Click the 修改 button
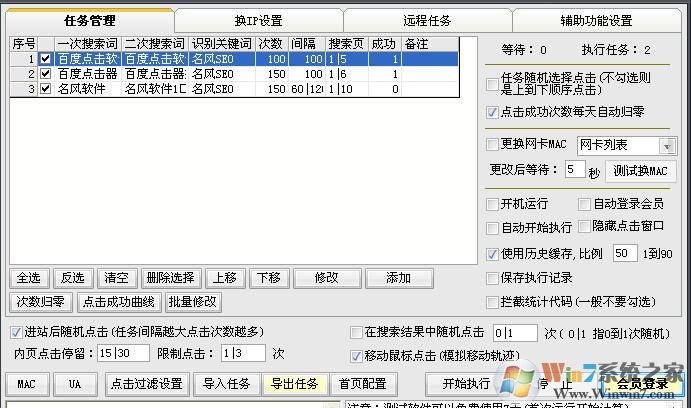Image resolution: width=691 pixels, height=408 pixels. [327, 278]
